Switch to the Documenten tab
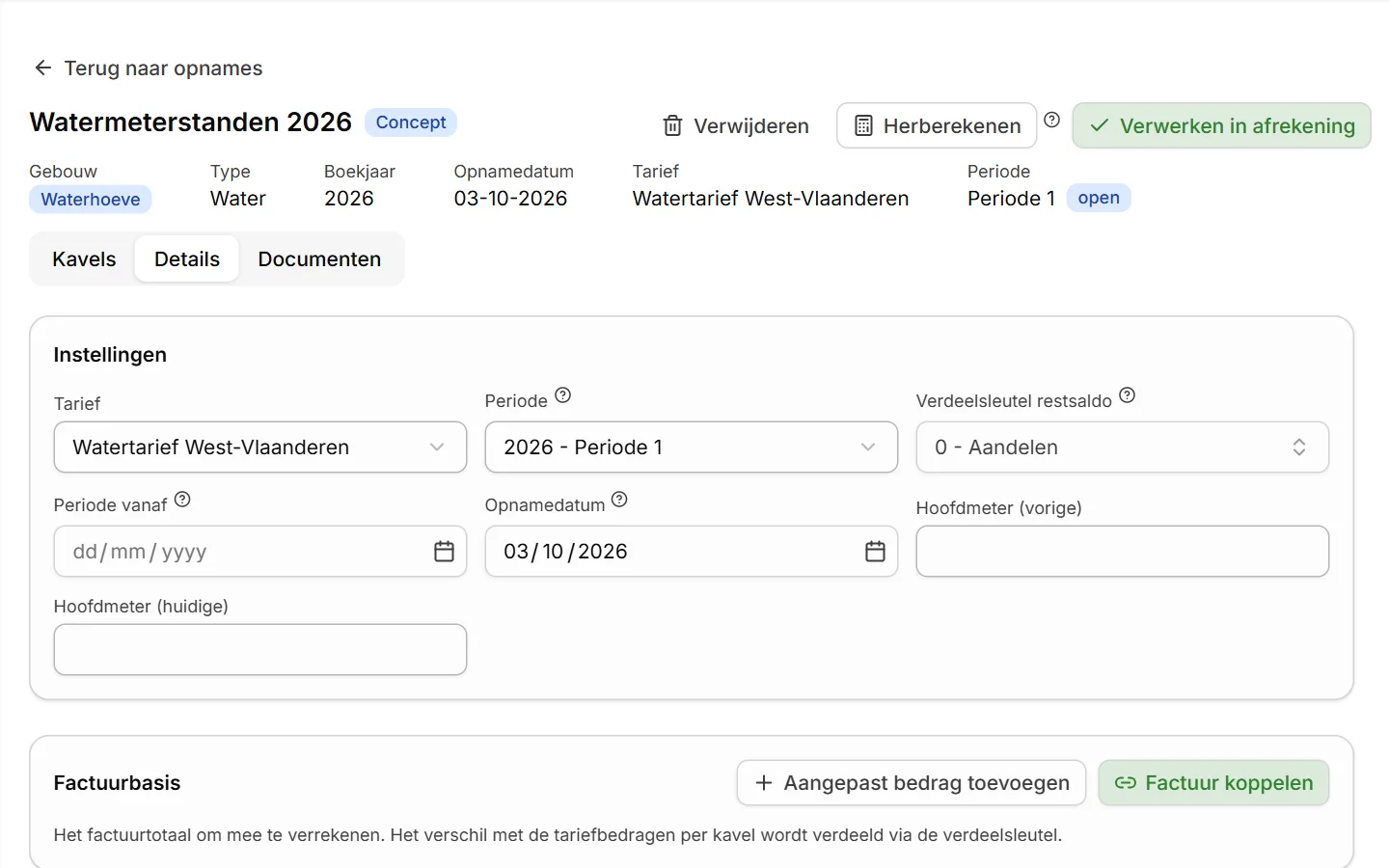Viewport: 1389px width, 868px height. tap(319, 259)
